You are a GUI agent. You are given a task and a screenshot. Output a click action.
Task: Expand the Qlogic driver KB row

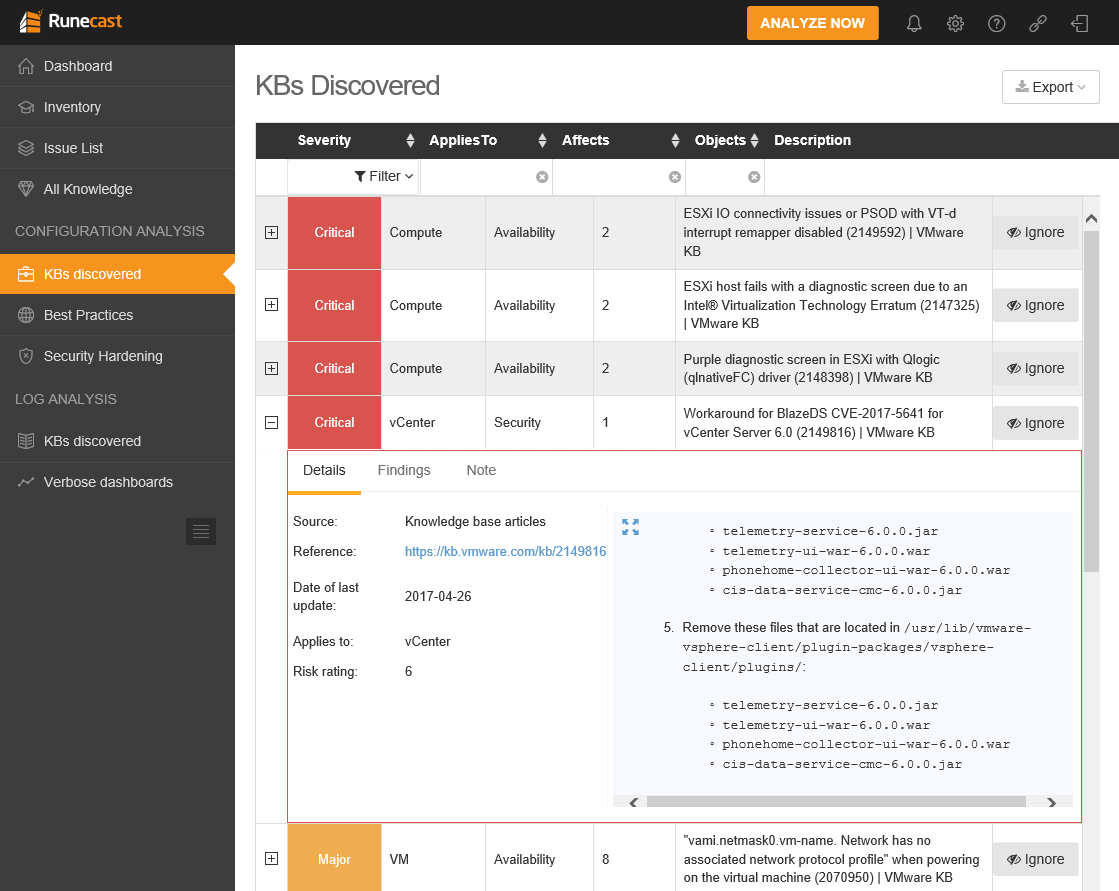(x=271, y=368)
